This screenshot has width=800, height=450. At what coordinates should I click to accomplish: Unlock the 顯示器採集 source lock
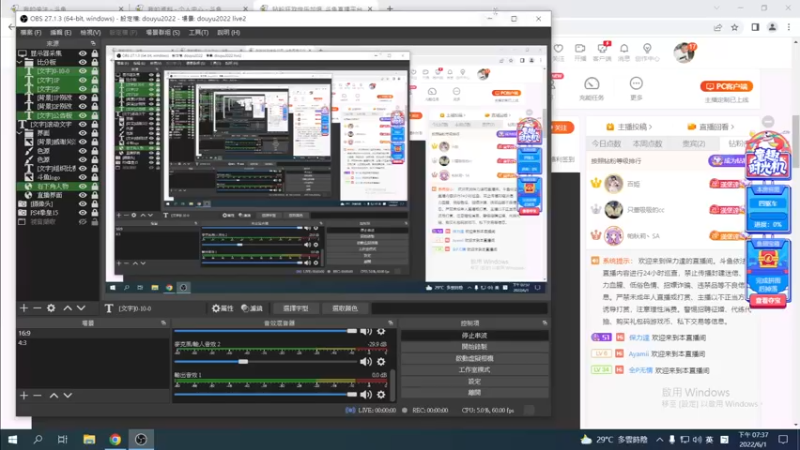(94, 53)
